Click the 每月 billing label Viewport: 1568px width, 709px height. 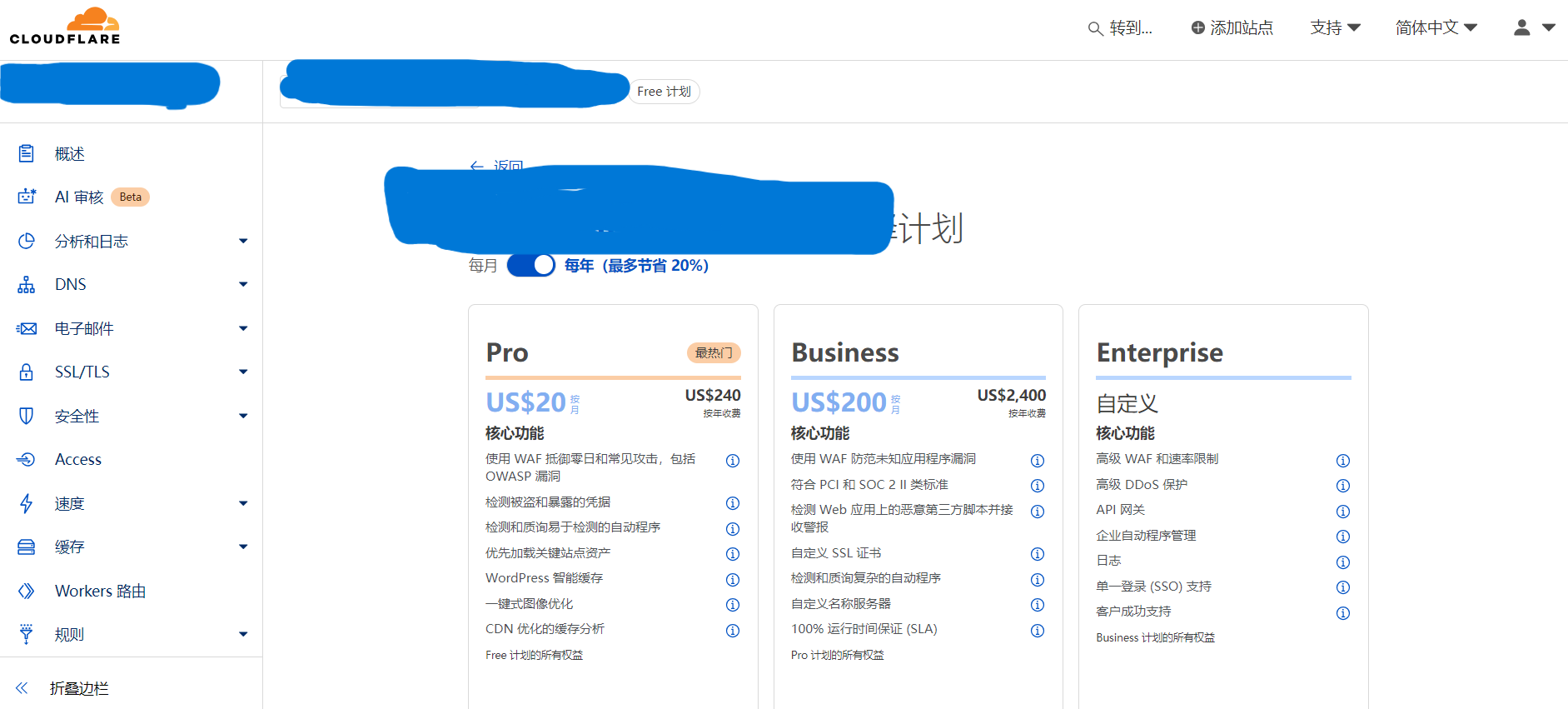pos(483,266)
